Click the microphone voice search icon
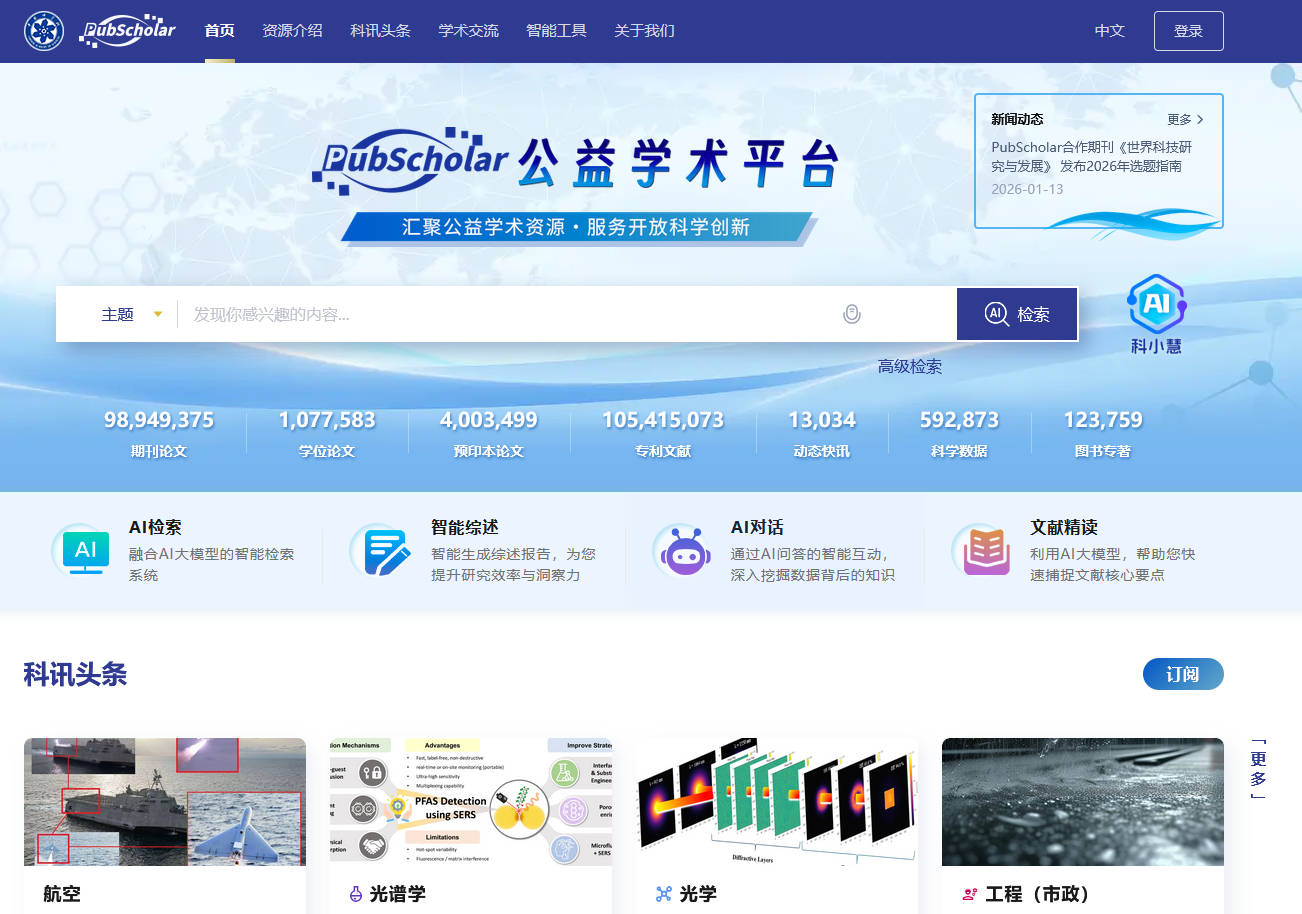1302x914 pixels. [851, 314]
